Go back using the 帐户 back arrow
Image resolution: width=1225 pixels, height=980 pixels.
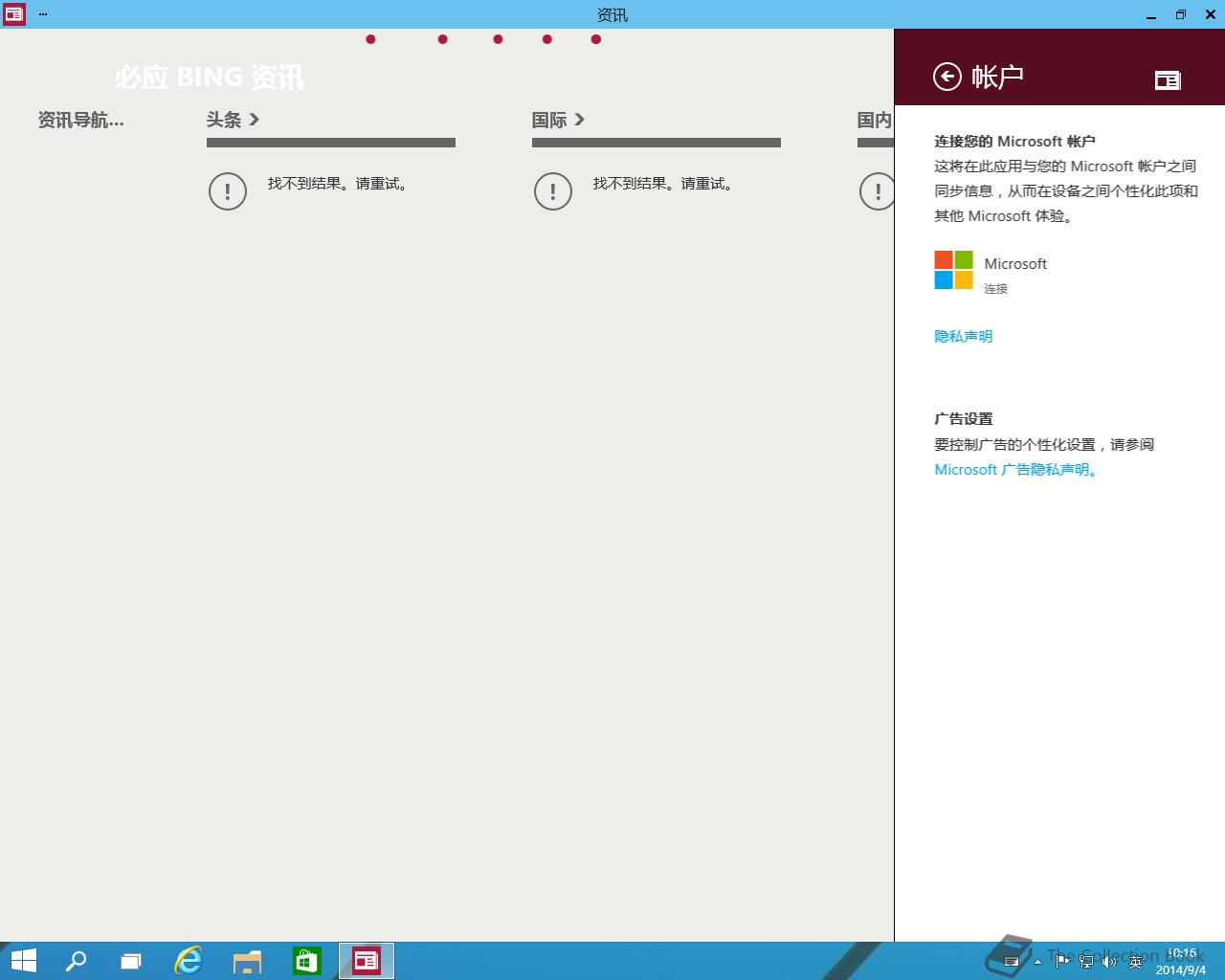(947, 77)
